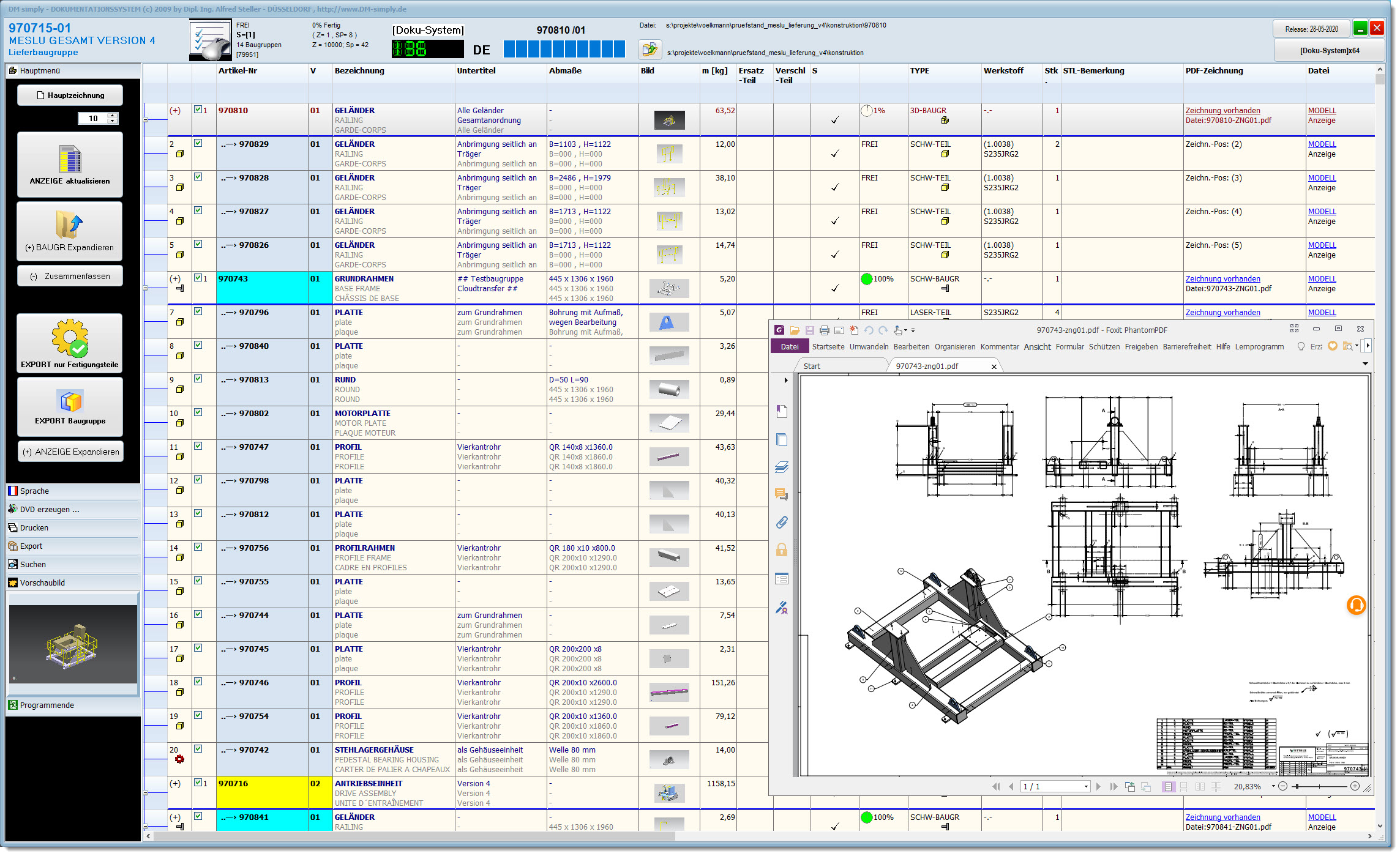Click stepper arrows beside value 10
The image size is (1400, 856).
[113, 119]
